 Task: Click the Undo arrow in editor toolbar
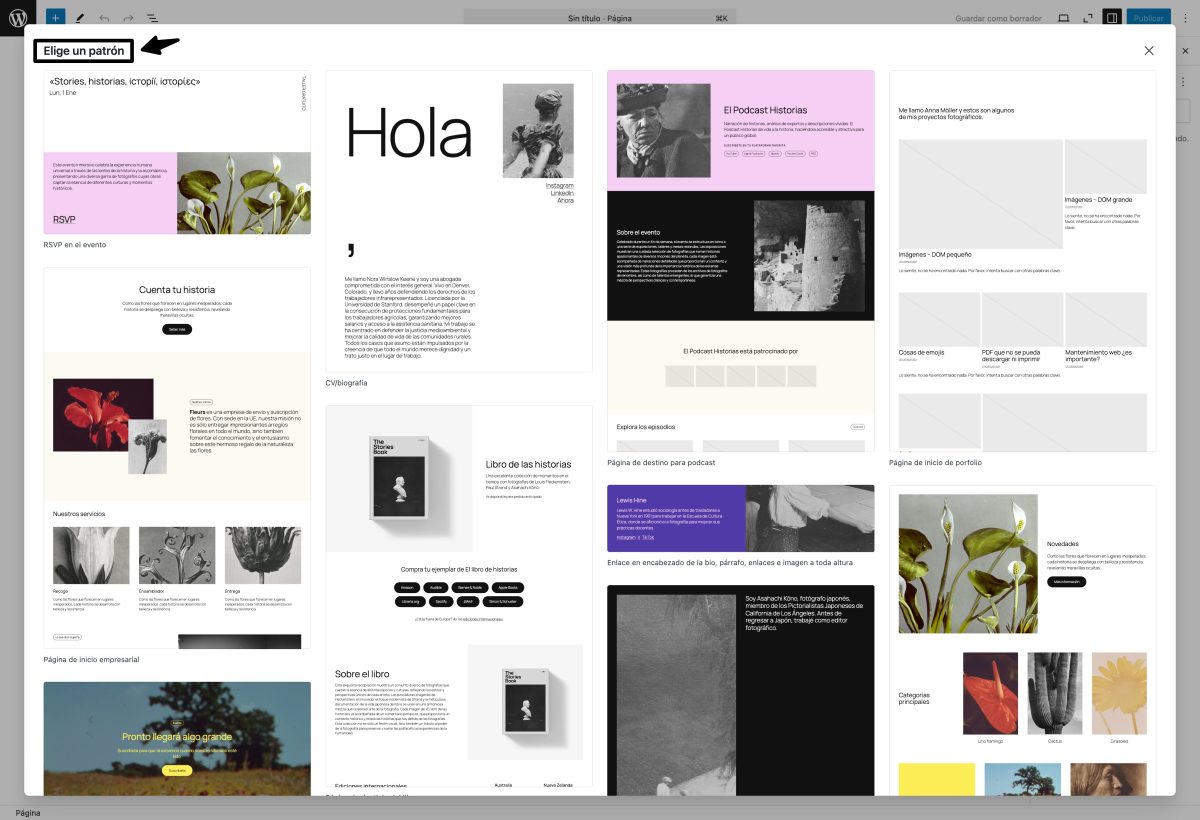coord(104,18)
